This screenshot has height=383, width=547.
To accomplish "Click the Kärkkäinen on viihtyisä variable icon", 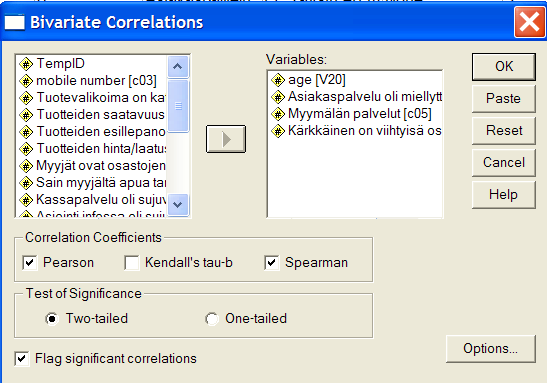I will 278,131.
